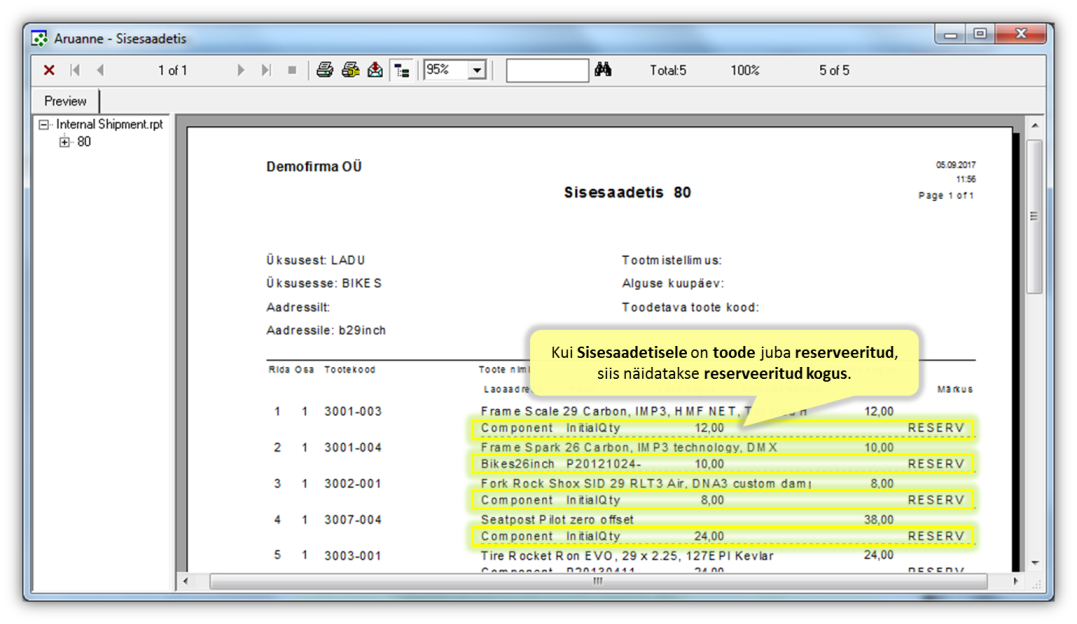
Task: Click horizontal scrollbar right arrow
Action: (1015, 581)
